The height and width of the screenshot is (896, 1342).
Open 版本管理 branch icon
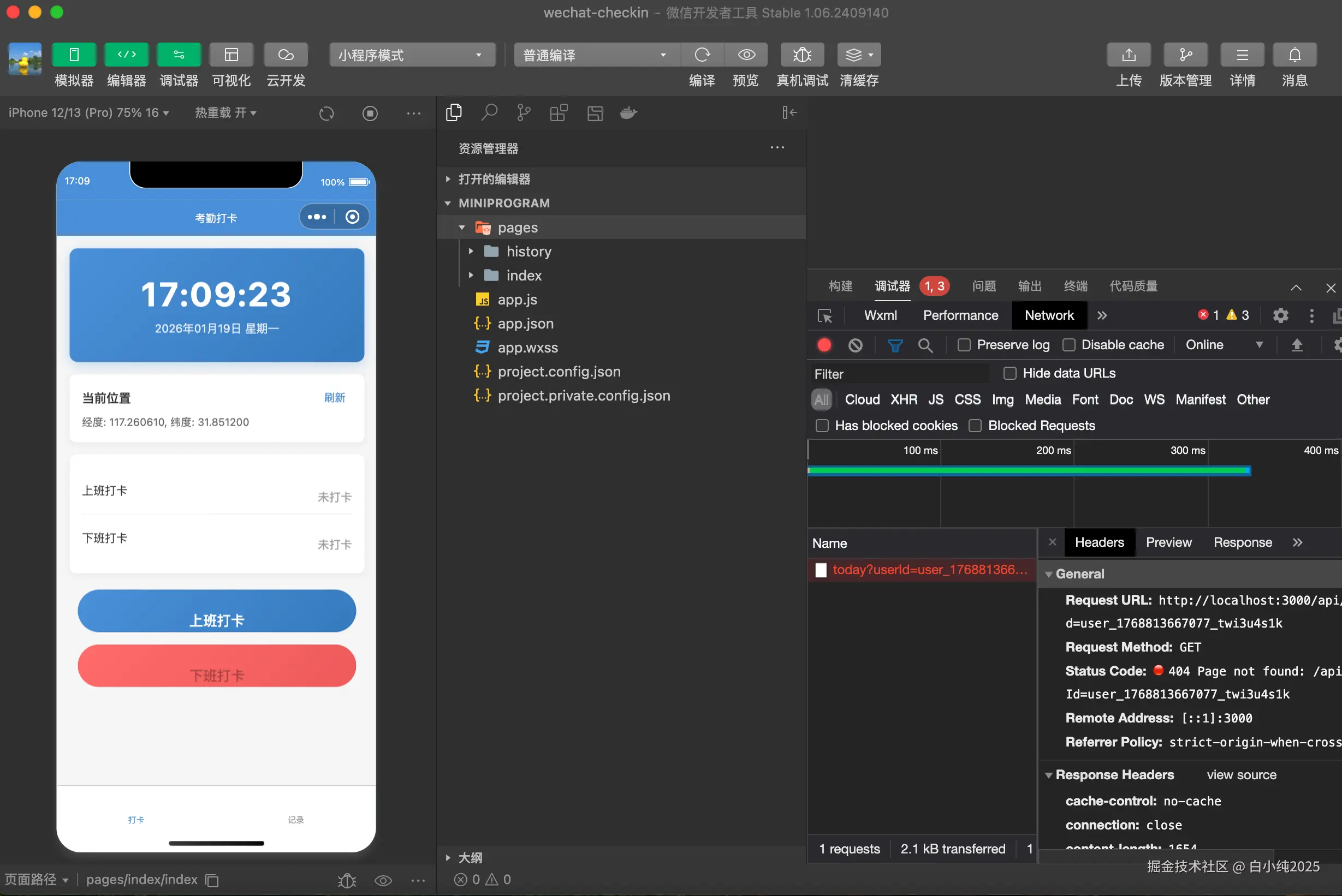point(1185,55)
